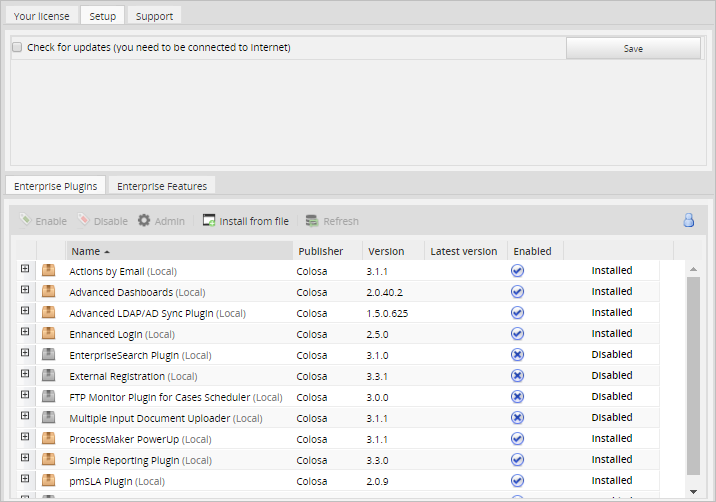Click the Disable plugin toolbar icon
Image resolution: width=716 pixels, height=502 pixels.
84,221
